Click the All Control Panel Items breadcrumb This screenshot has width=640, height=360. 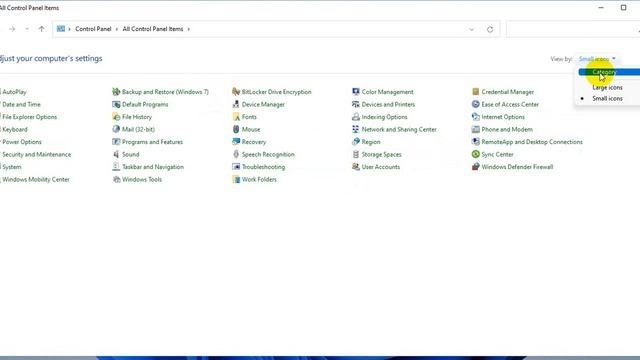tap(153, 29)
